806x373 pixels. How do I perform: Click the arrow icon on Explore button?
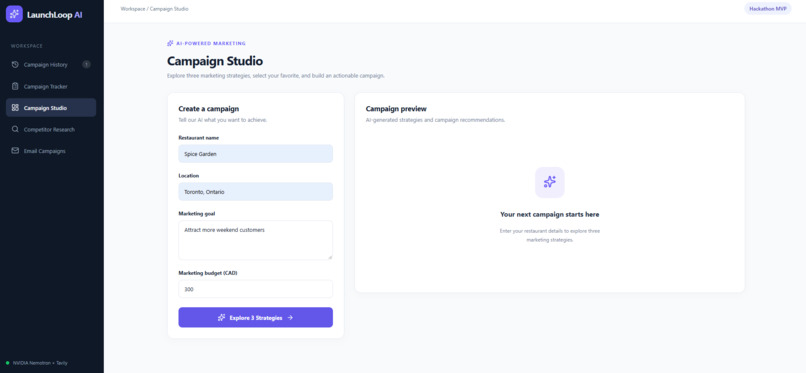(290, 318)
